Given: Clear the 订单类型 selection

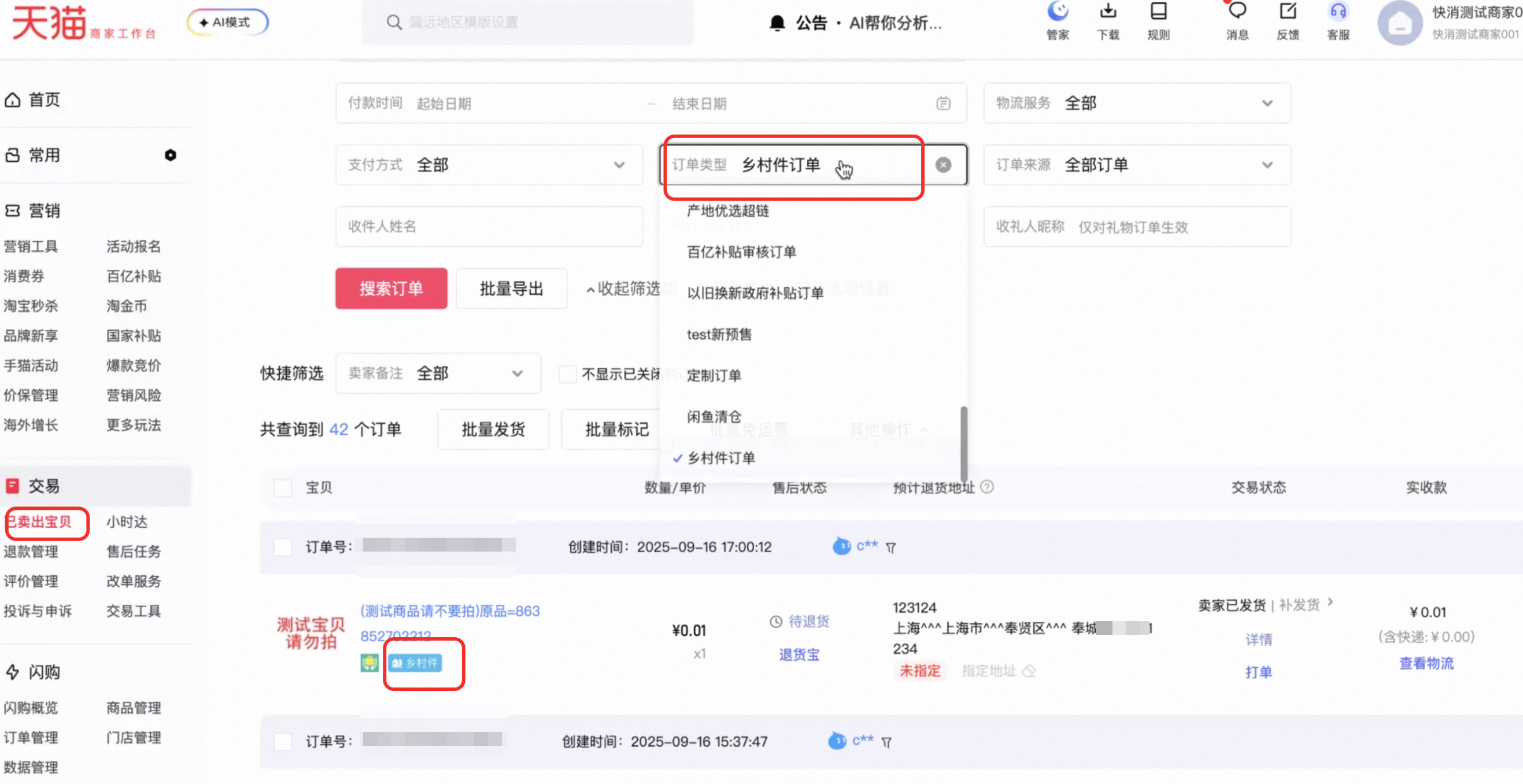Looking at the screenshot, I should tap(943, 165).
